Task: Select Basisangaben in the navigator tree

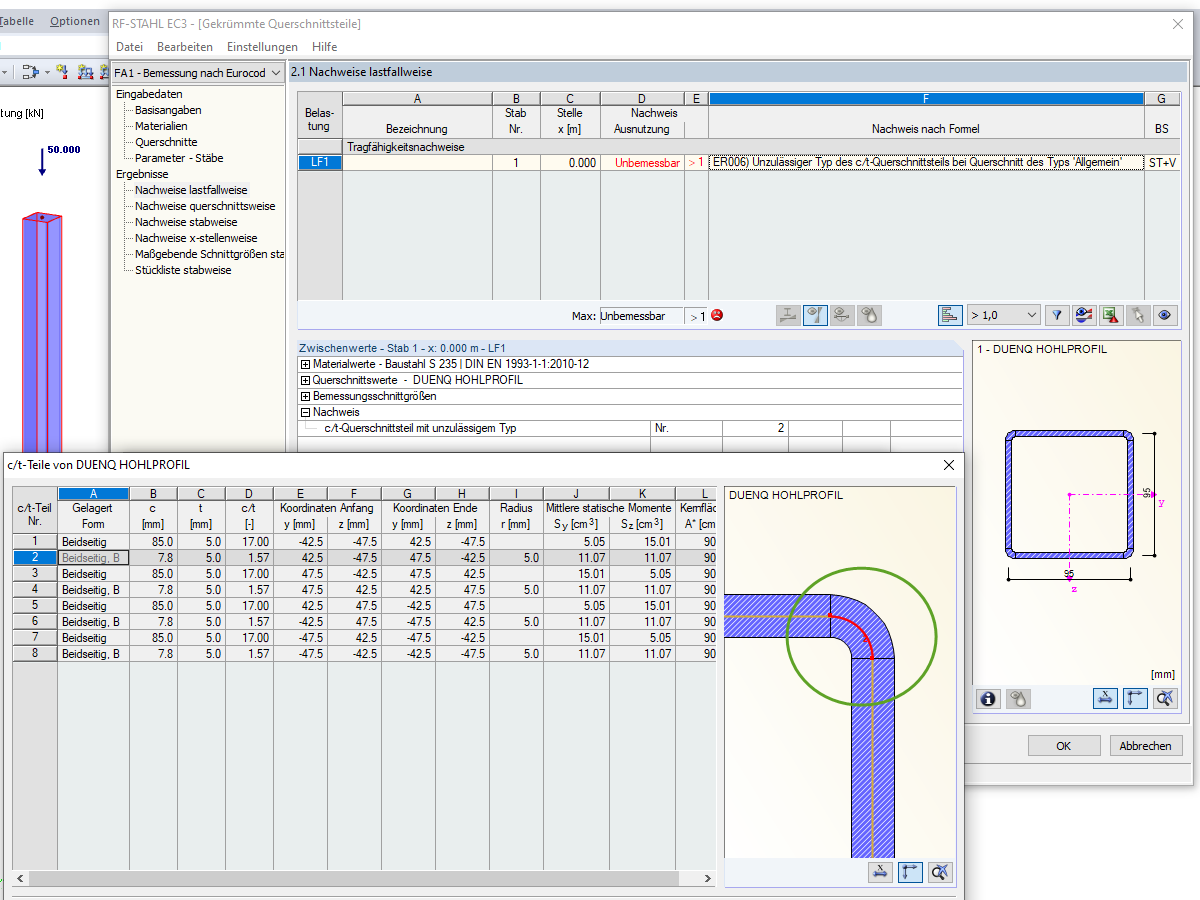Action: pos(168,110)
